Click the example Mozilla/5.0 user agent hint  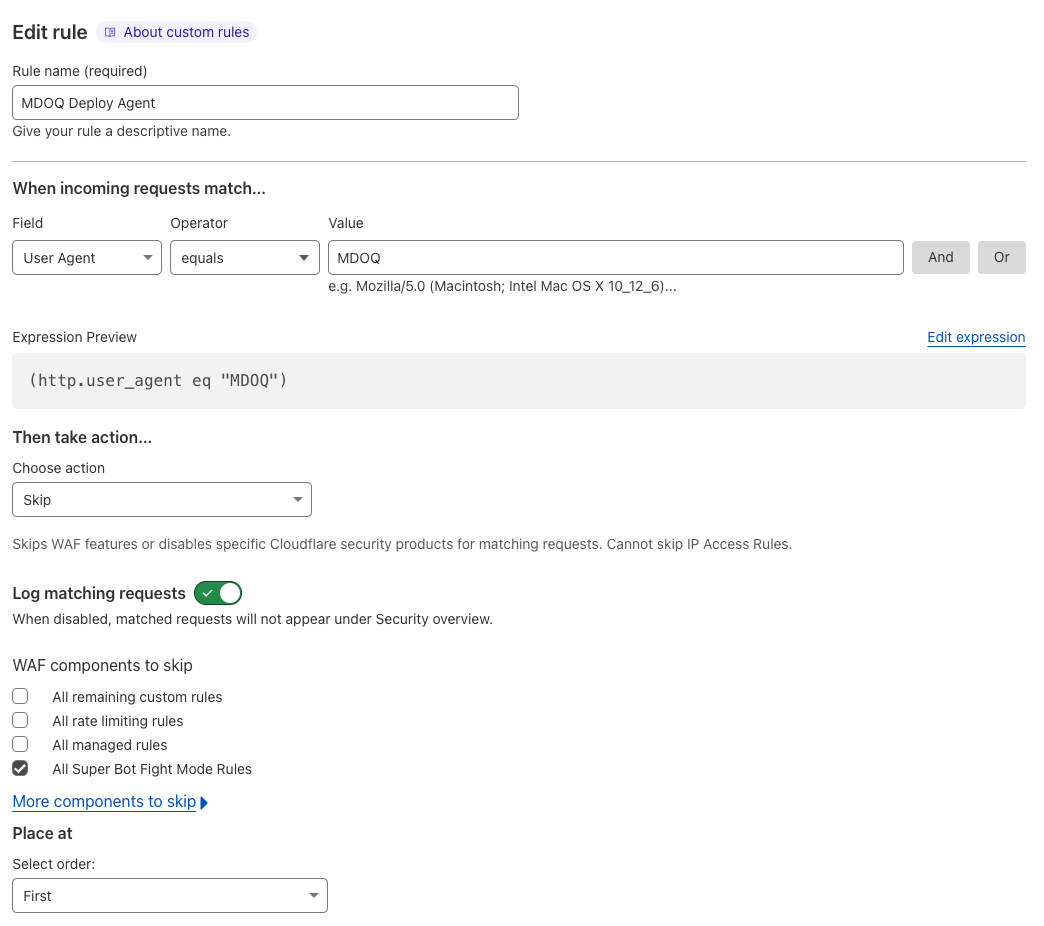(x=502, y=286)
